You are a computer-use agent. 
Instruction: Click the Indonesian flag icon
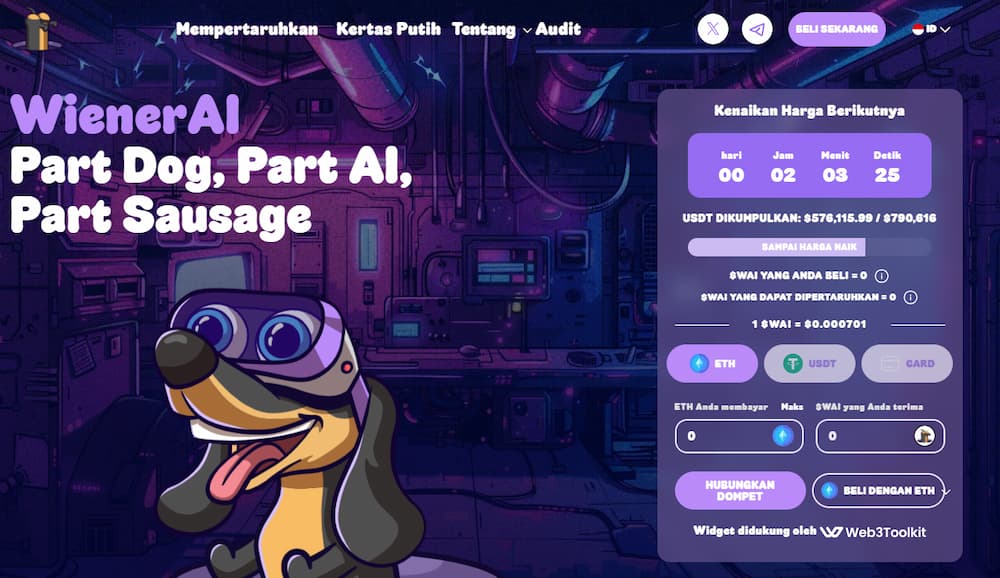[918, 29]
